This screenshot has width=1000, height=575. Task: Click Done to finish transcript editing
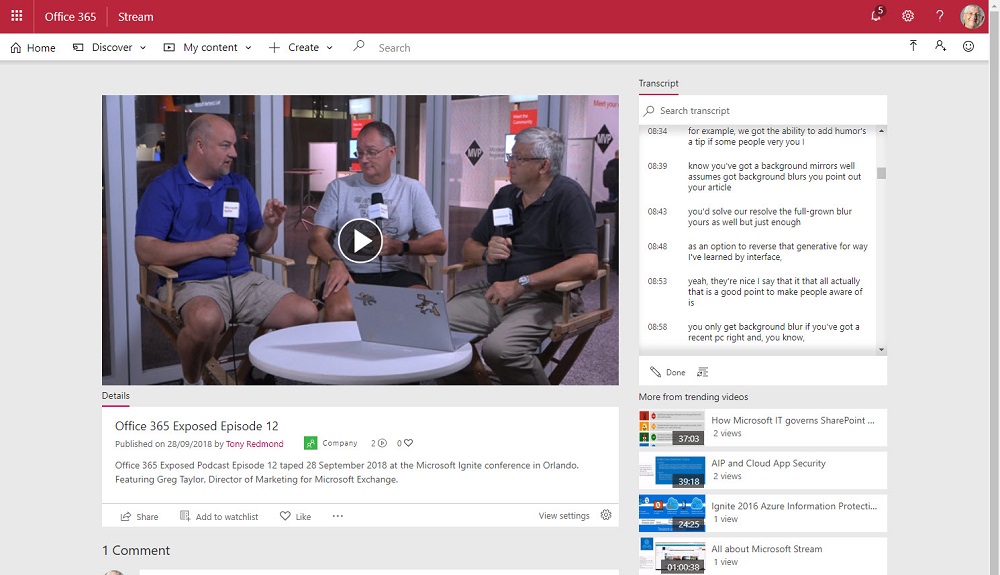668,372
